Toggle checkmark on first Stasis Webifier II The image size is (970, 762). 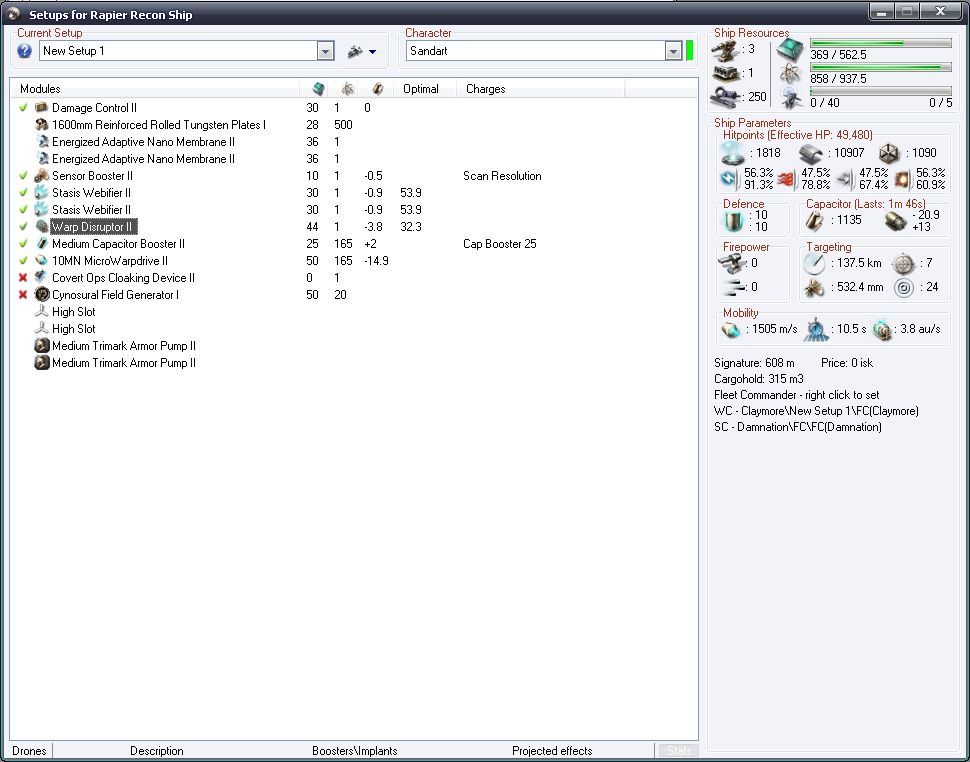24,192
